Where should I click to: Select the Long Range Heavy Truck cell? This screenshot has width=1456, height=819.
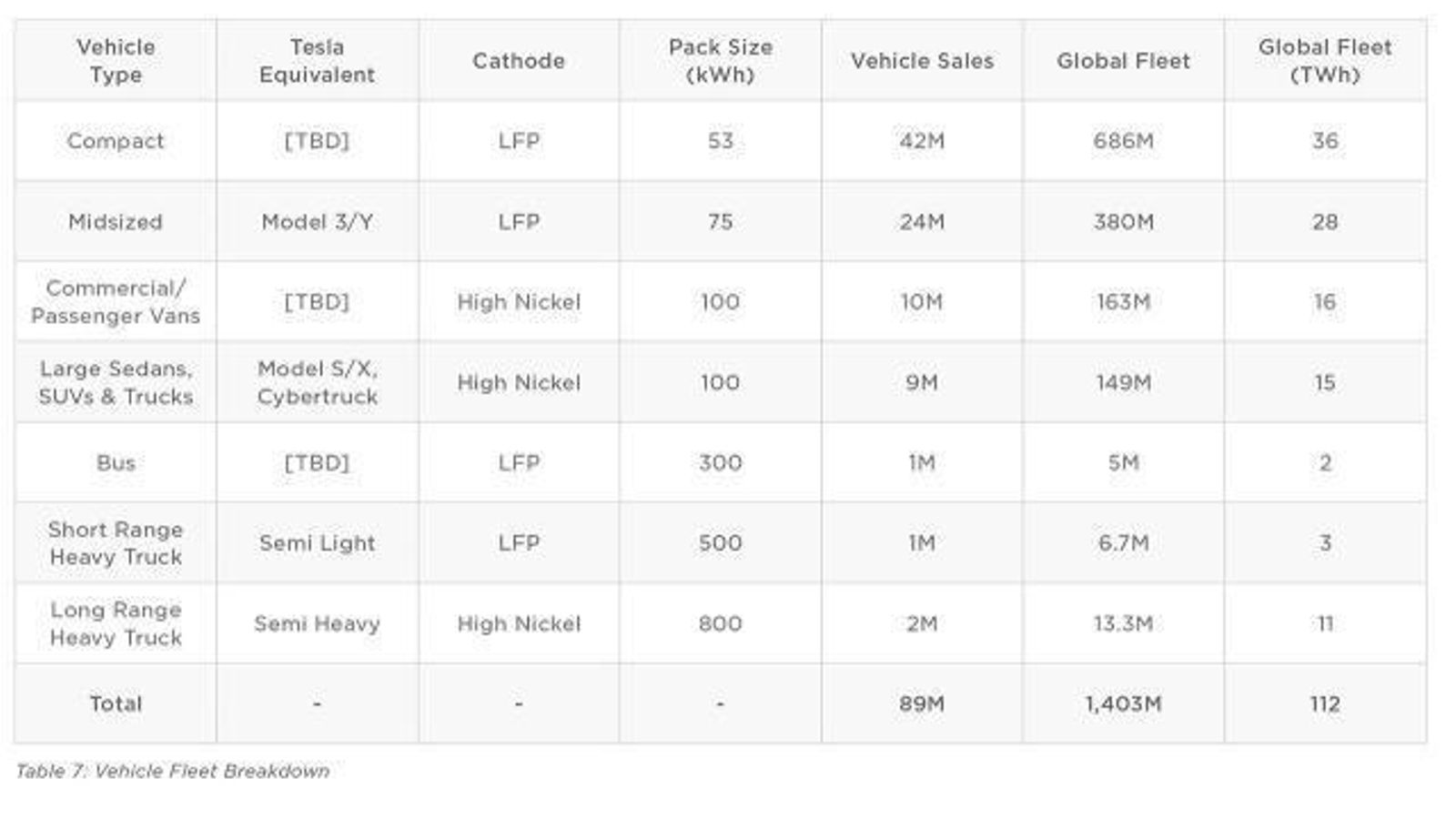(x=116, y=624)
